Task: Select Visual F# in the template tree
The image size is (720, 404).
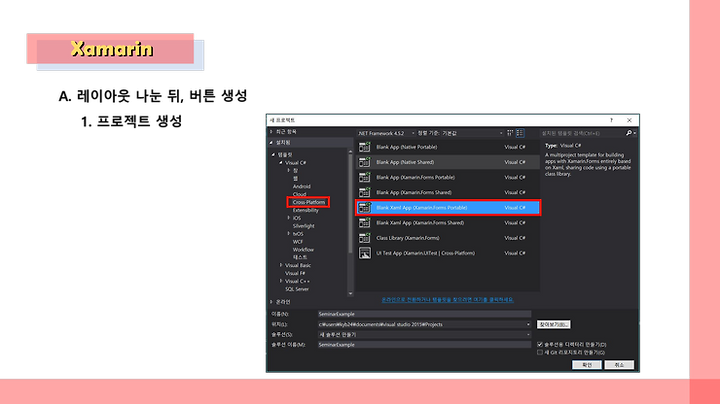Action: click(295, 273)
